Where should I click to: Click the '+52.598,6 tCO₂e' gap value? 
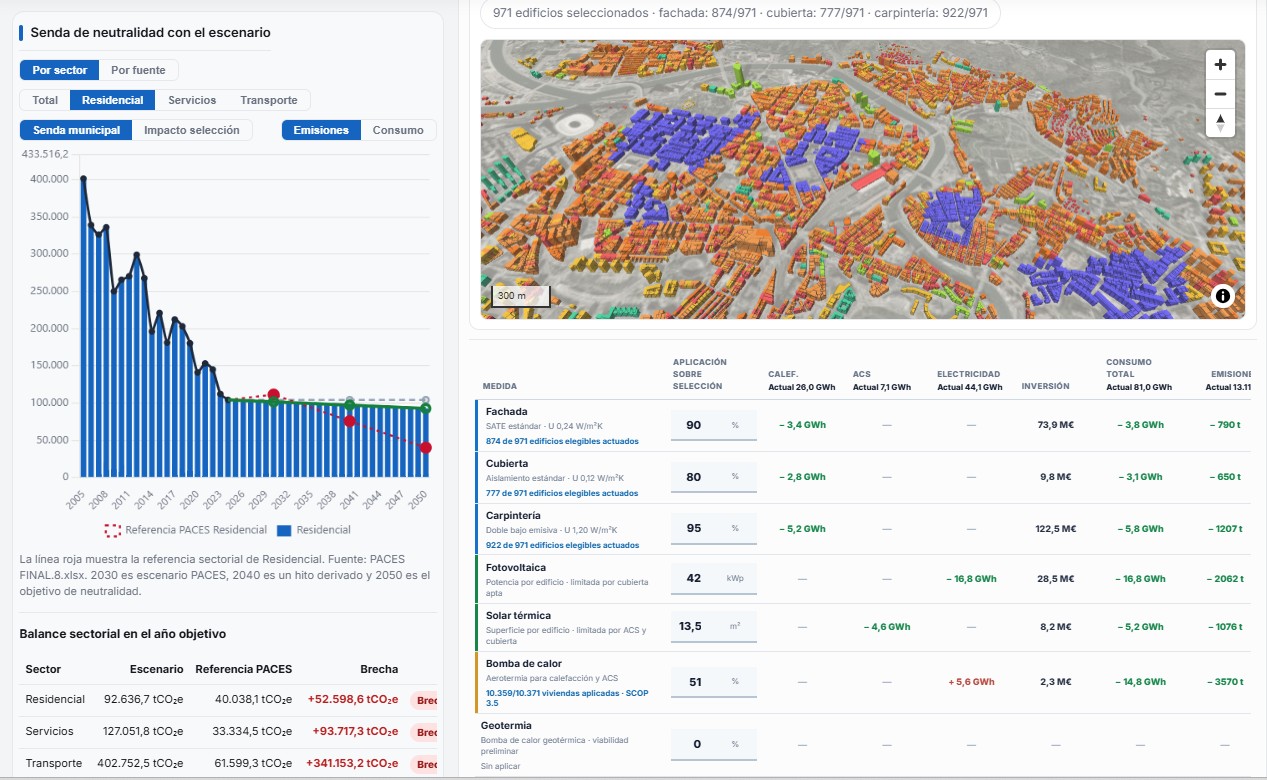tap(353, 699)
